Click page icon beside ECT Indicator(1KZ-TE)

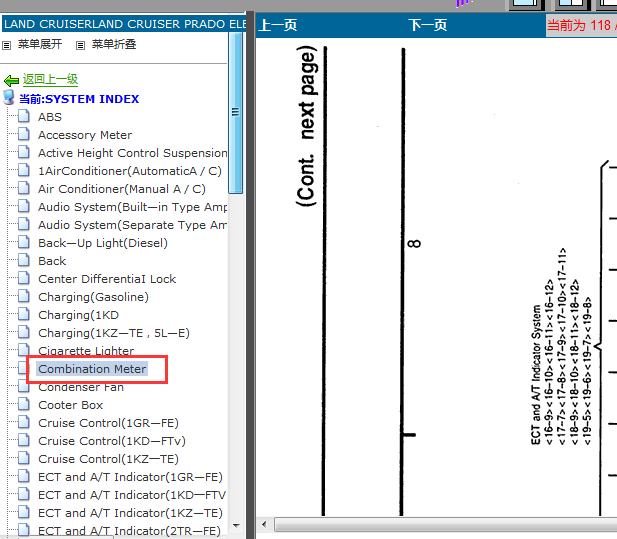[x=24, y=512]
